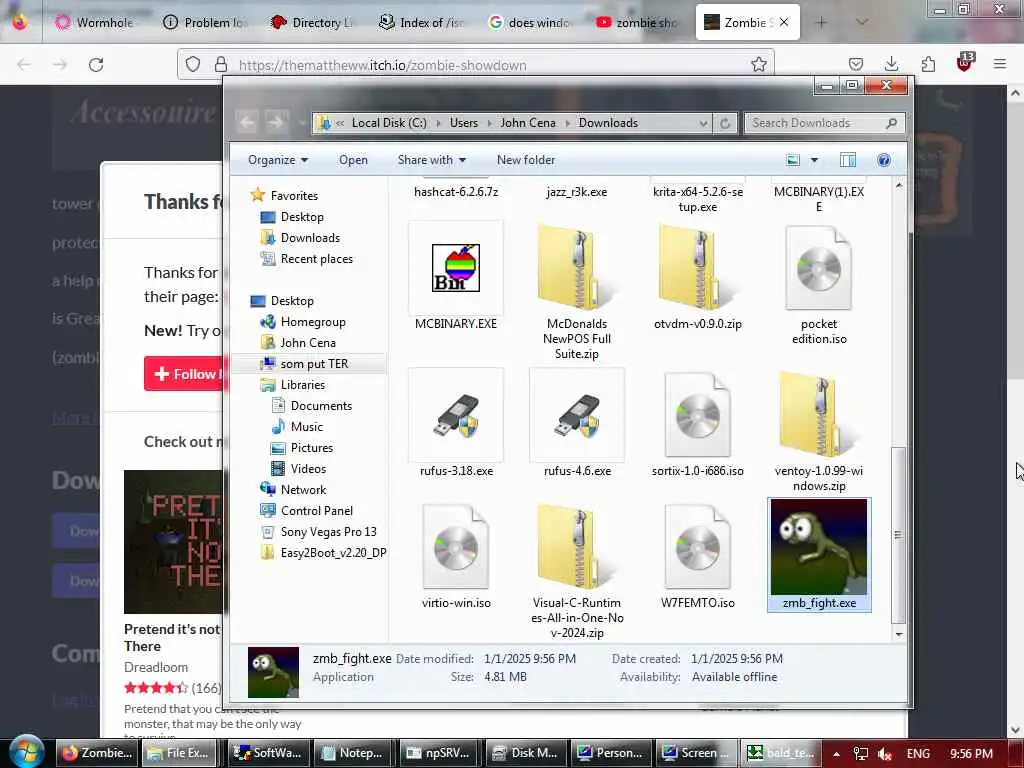Viewport: 1024px width, 768px height.
Task: Open the Easy2Boot_v2.20_DP folder in sidebar
Action: (333, 552)
